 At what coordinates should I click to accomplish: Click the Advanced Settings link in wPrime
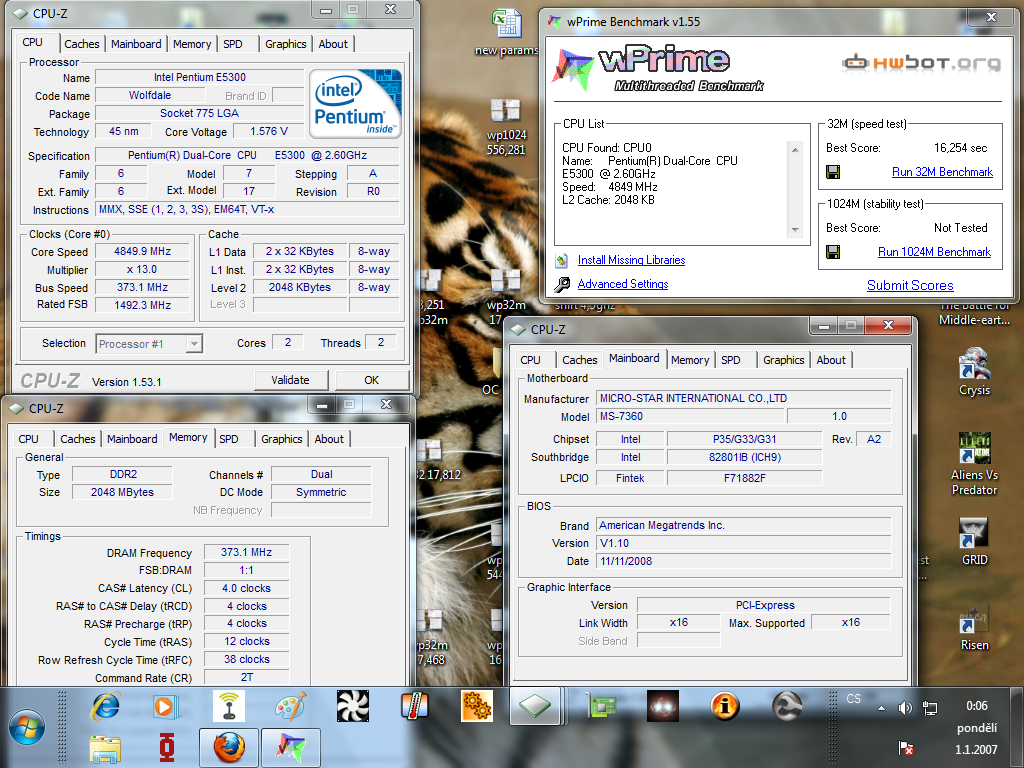click(622, 284)
